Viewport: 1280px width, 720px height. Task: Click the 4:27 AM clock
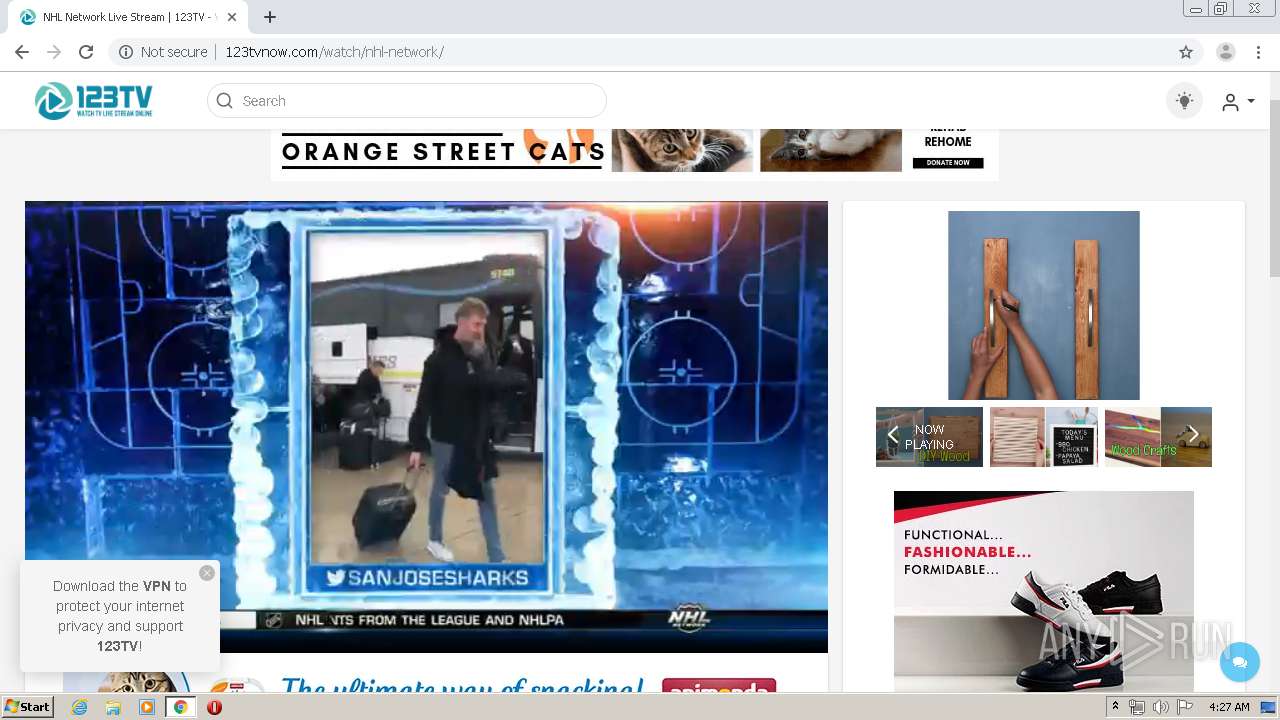(1229, 707)
